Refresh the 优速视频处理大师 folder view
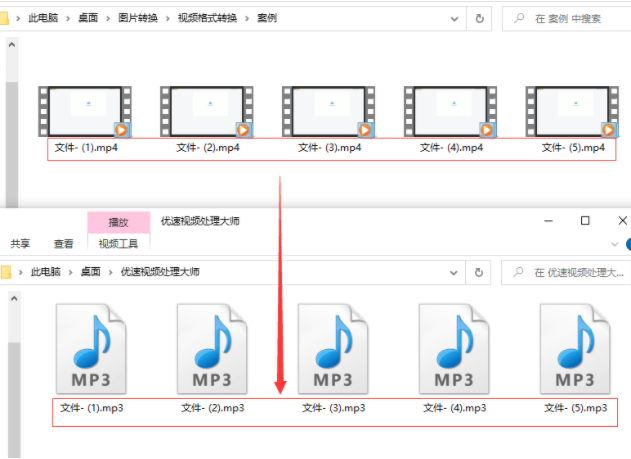 [x=478, y=273]
